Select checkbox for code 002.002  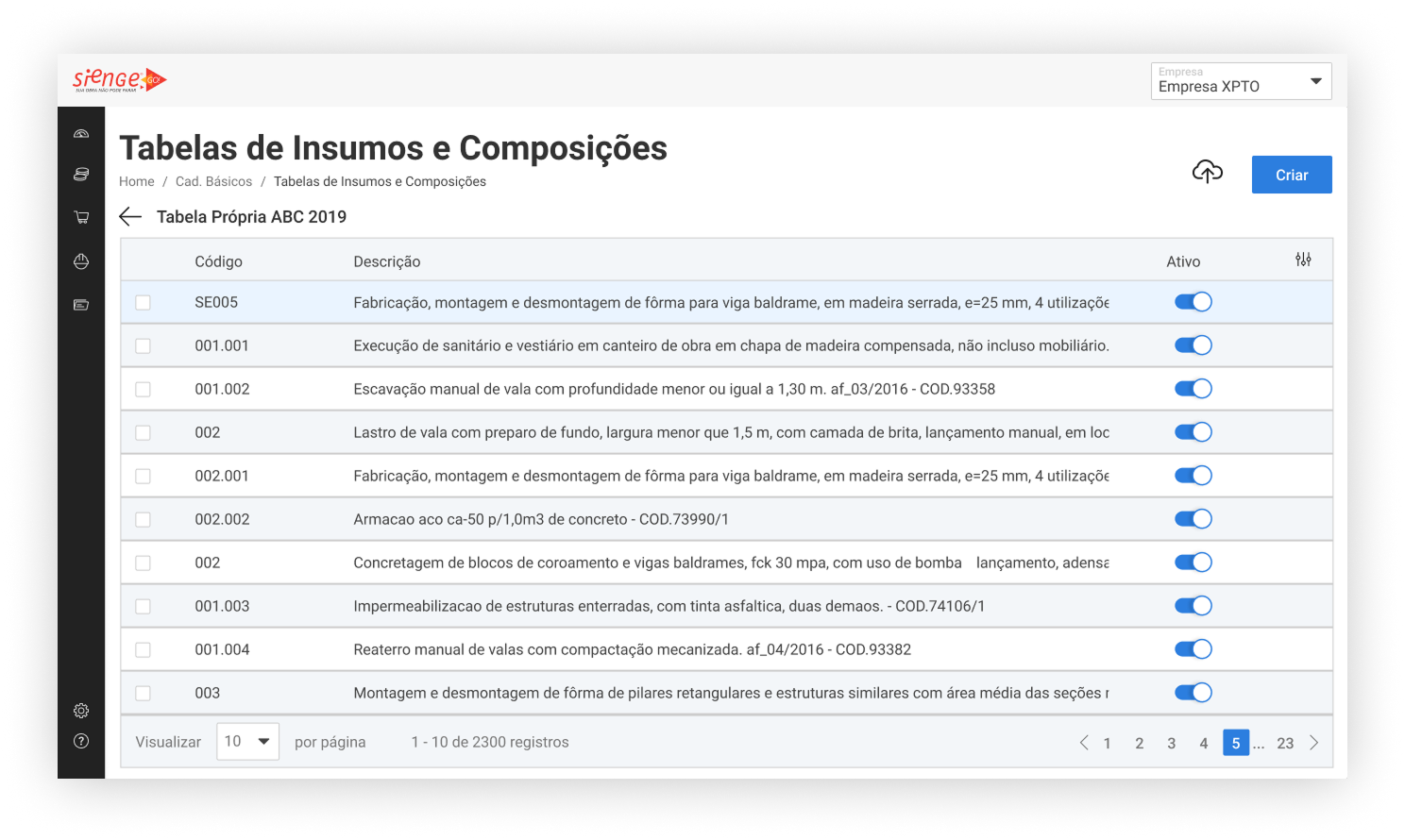pos(143,520)
